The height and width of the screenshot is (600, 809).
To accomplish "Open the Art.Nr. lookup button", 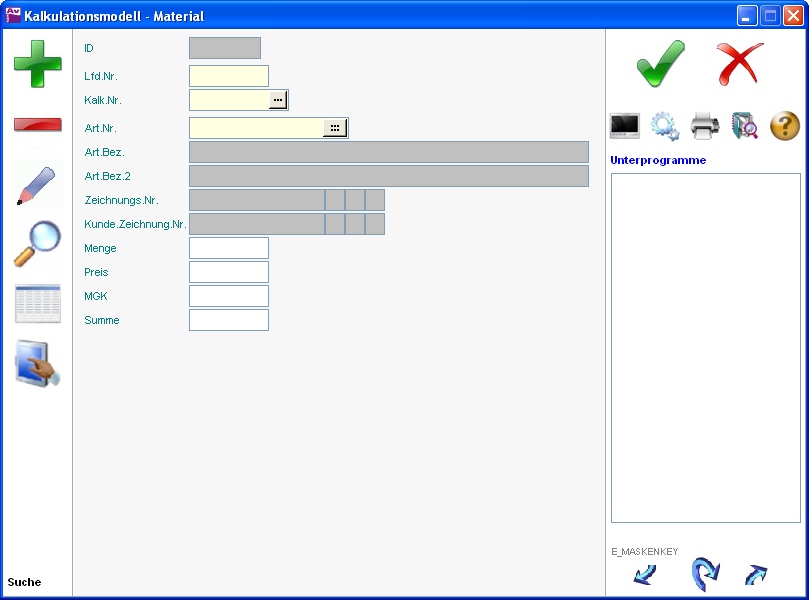I will 335,128.
